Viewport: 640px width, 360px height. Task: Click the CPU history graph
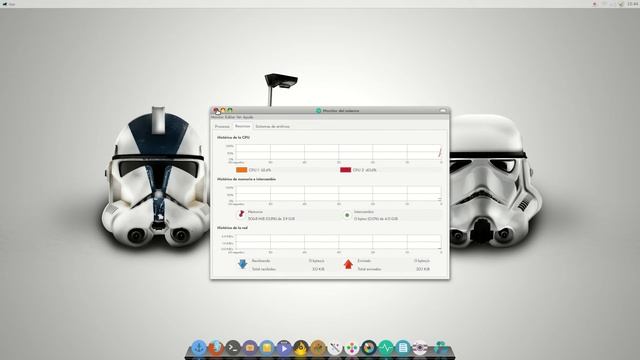click(338, 152)
